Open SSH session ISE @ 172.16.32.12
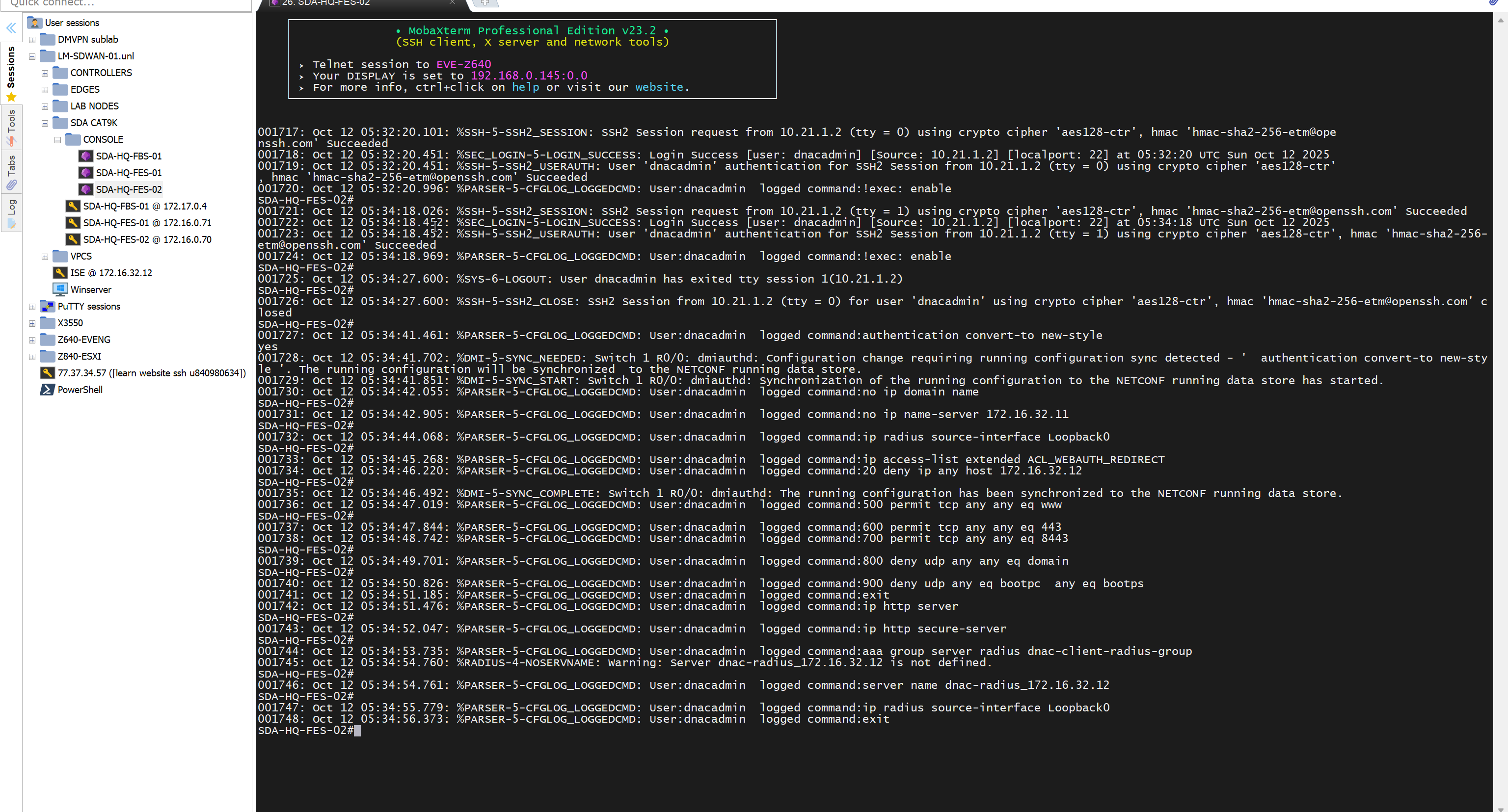1508x812 pixels. click(110, 273)
